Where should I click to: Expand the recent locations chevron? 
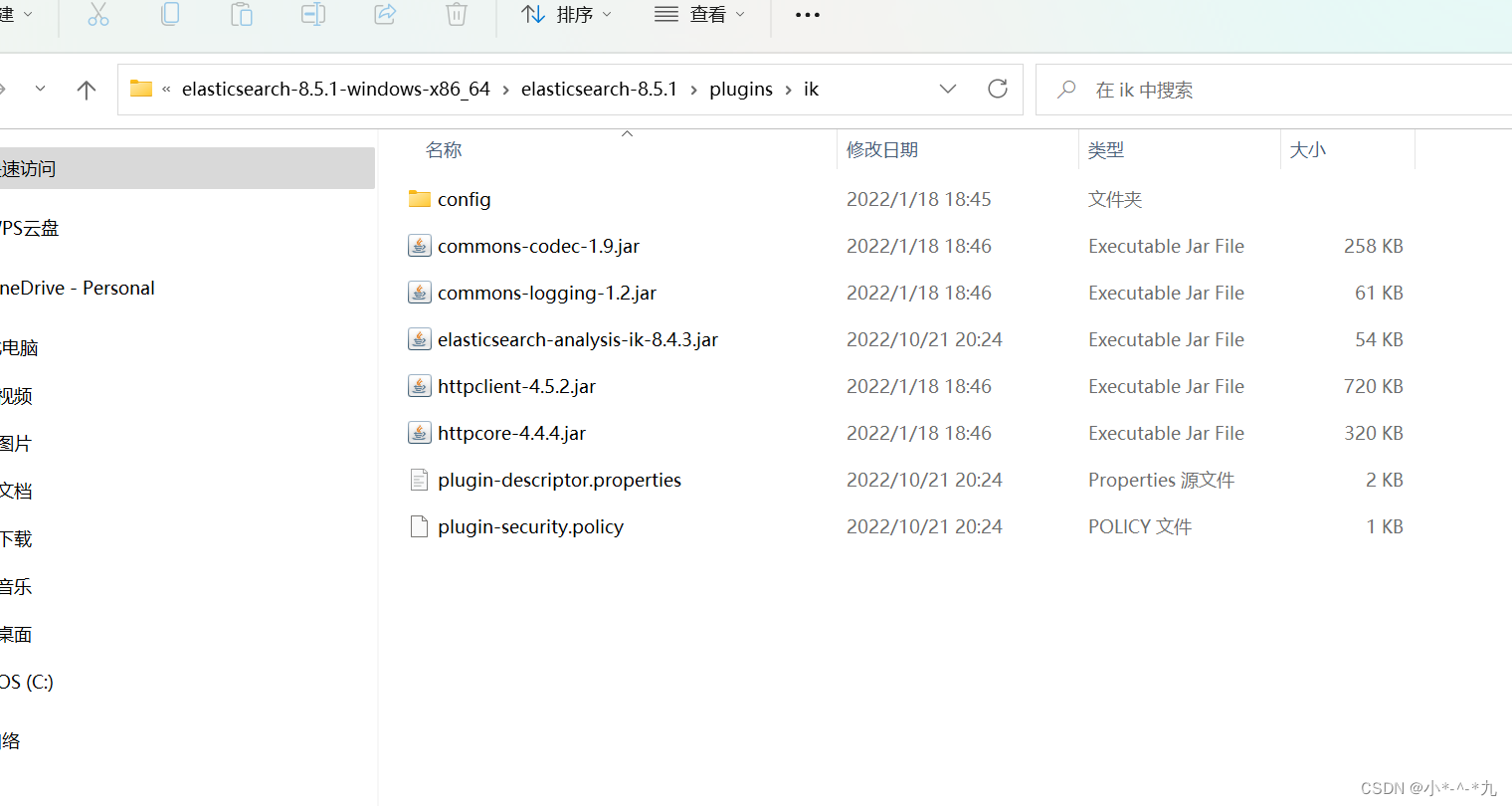tap(40, 89)
